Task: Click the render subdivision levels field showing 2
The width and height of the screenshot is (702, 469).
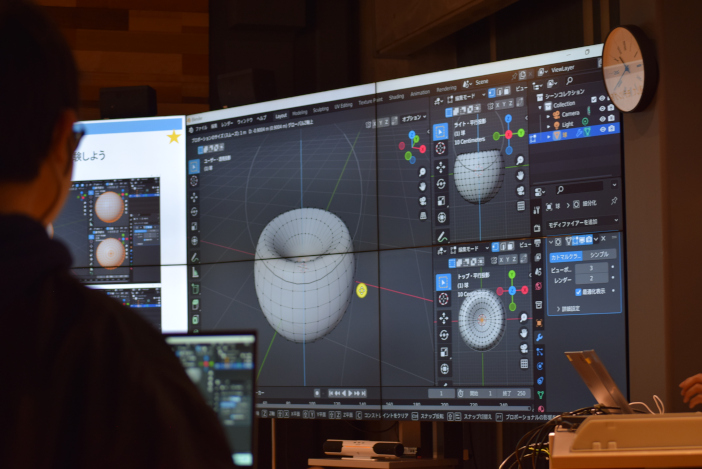Action: click(591, 278)
